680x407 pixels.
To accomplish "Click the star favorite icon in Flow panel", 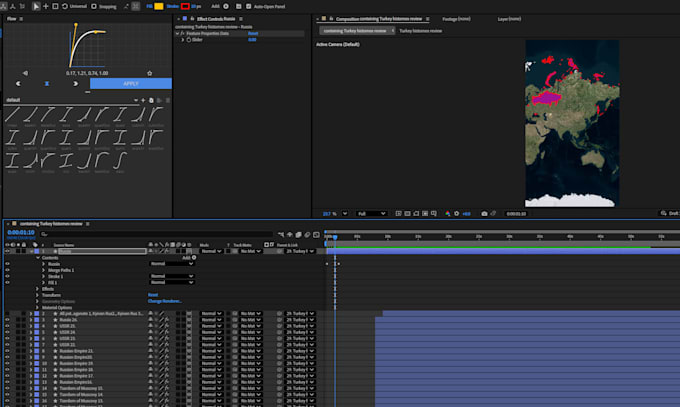I will (150, 73).
